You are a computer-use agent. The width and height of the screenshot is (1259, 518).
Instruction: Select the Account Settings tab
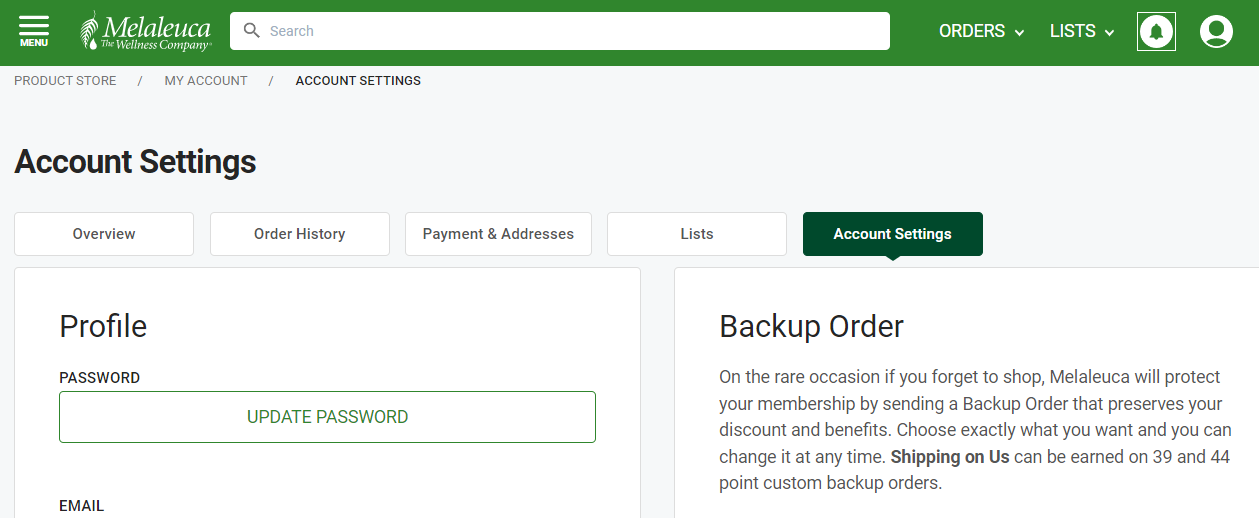[x=893, y=234]
